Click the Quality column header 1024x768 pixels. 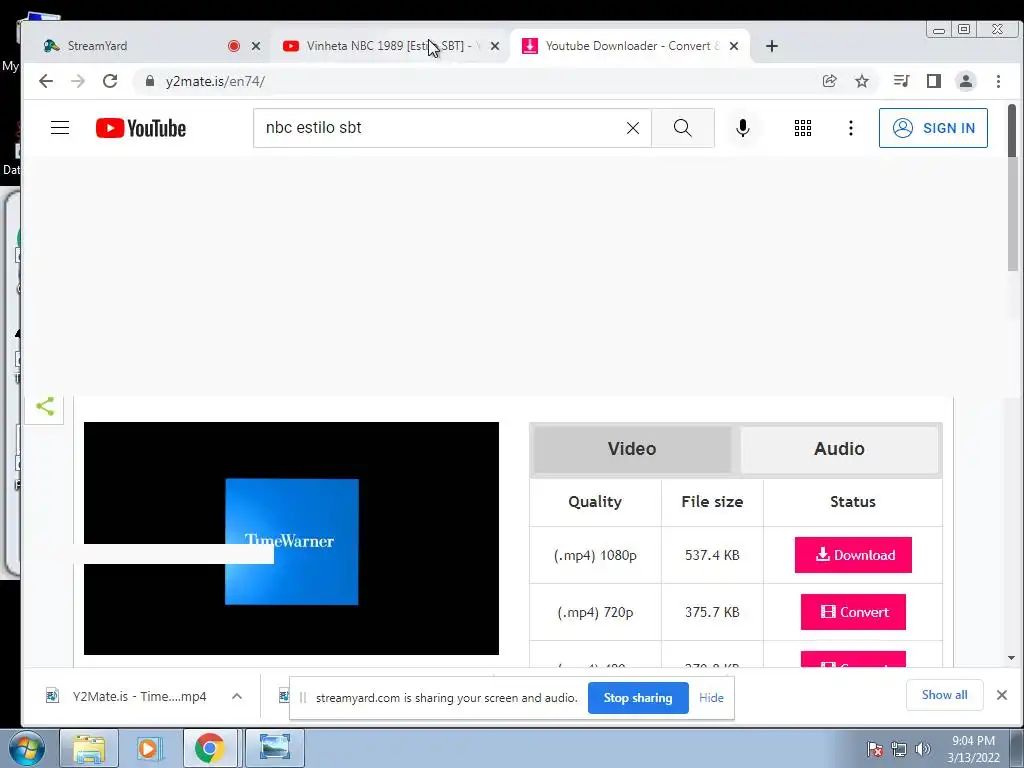(595, 502)
